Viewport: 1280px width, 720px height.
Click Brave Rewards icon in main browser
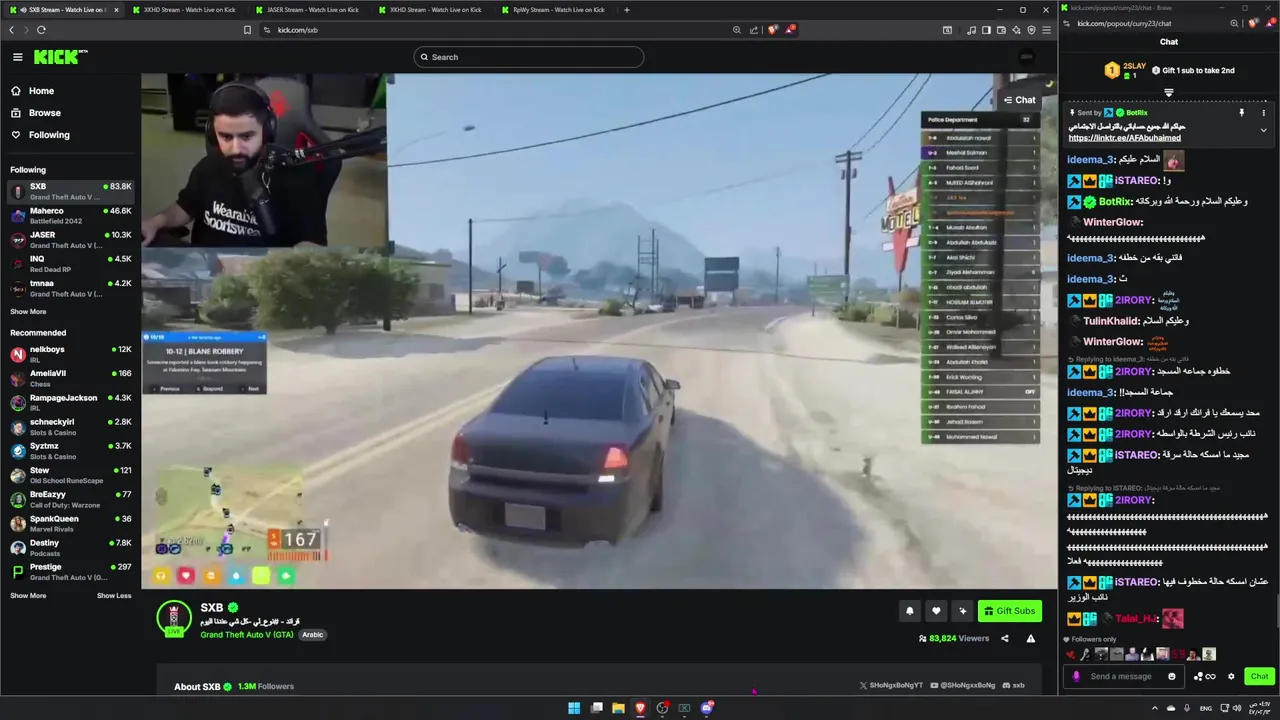(790, 30)
